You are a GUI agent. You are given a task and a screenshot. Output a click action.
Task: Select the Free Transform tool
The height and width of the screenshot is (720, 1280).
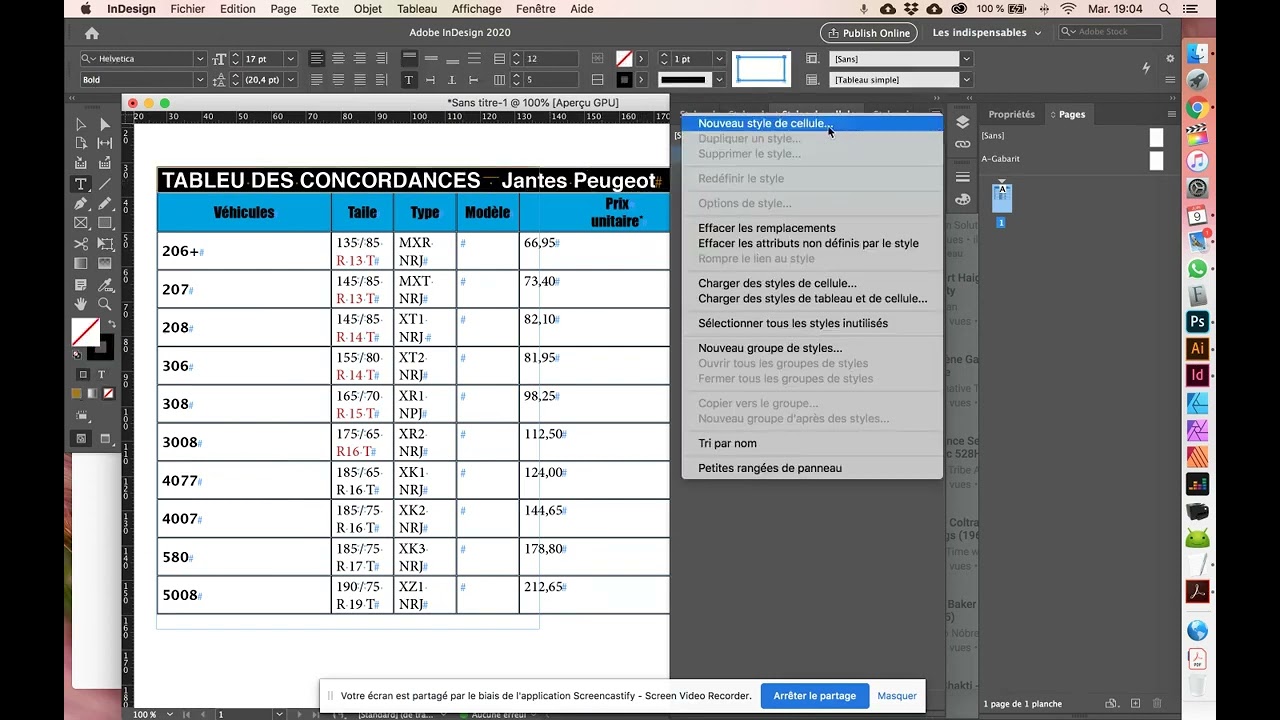(x=105, y=244)
